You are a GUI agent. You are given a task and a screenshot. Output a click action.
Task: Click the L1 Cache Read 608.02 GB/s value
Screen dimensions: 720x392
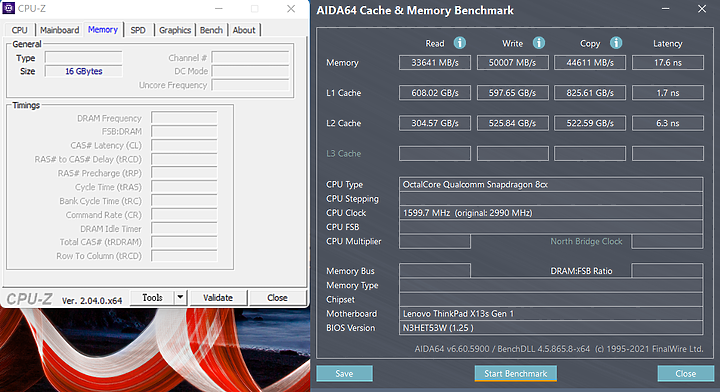435,93
